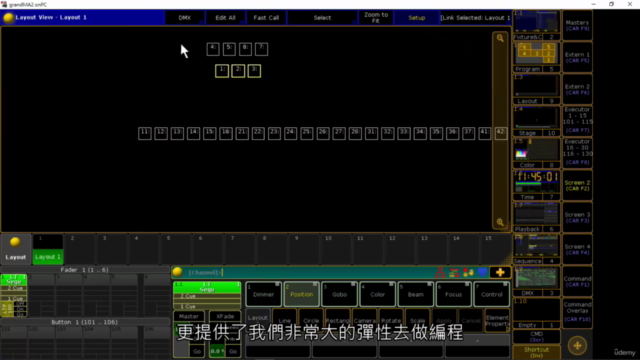Open the Fixture view thumbnail
The width and height of the screenshot is (640, 360).
pos(536,25)
